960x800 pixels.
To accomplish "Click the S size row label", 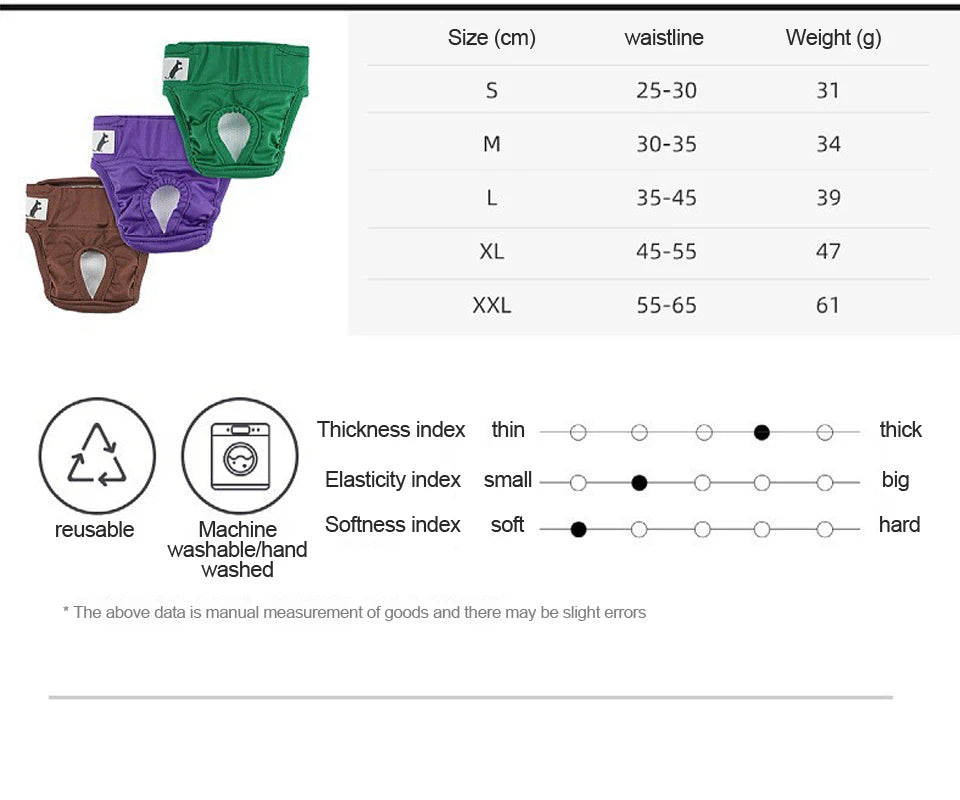I will click(x=491, y=91).
